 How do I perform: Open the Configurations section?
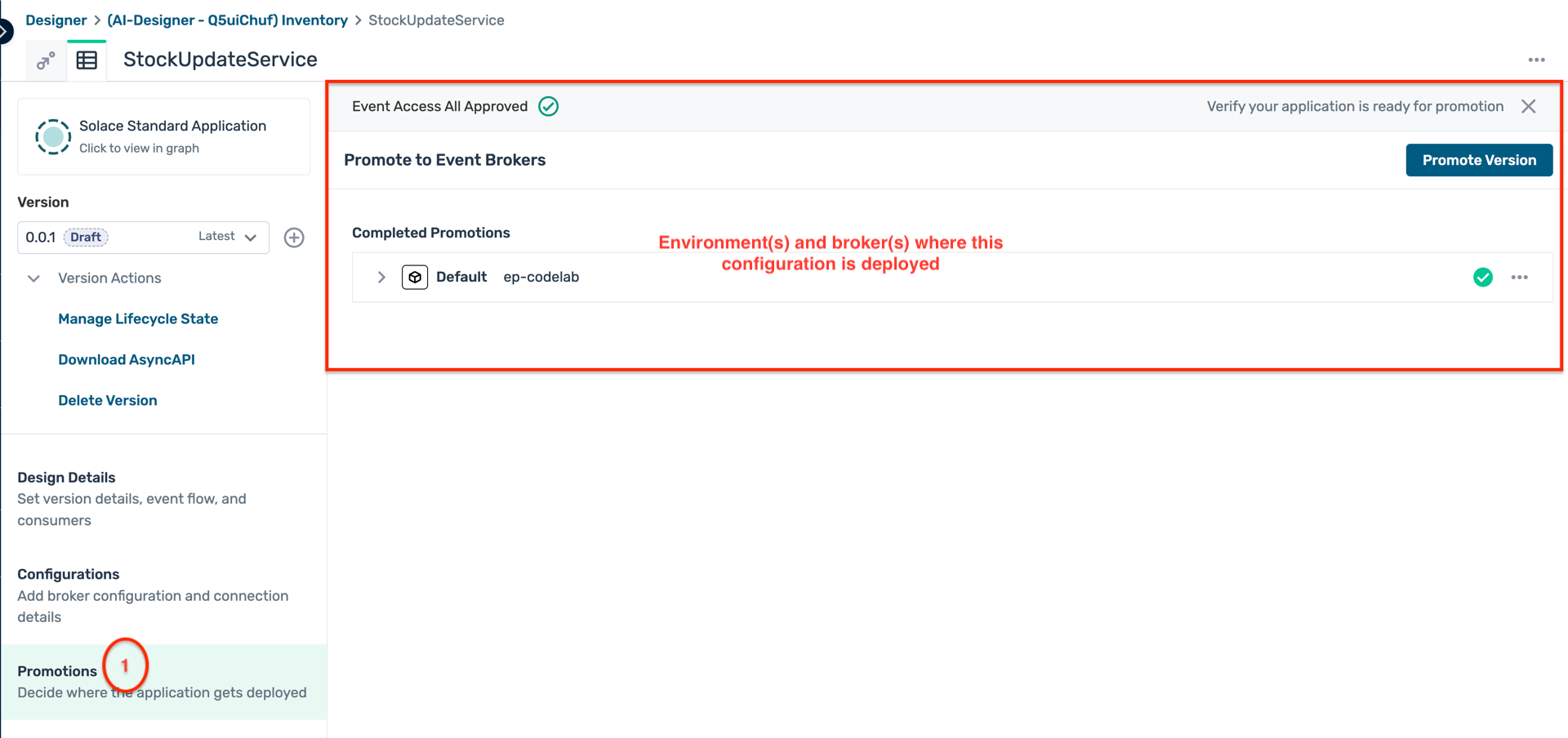pos(69,575)
